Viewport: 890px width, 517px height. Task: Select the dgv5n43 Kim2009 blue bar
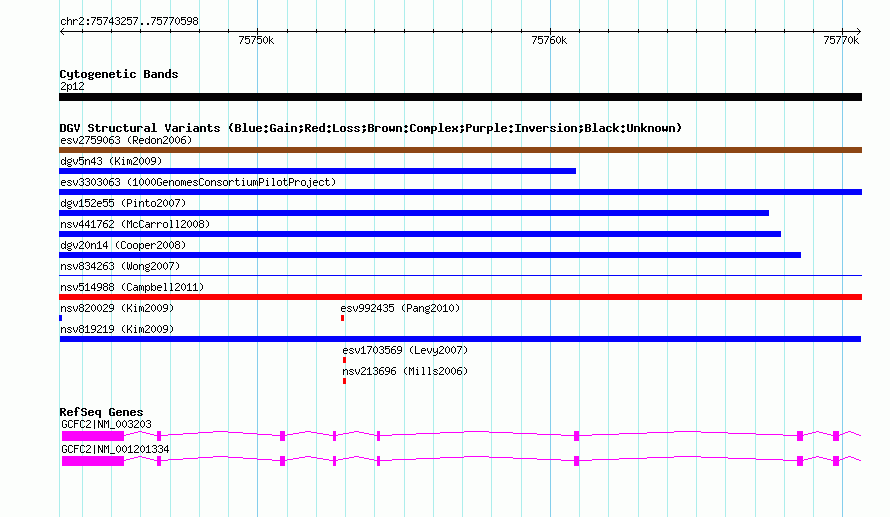(317, 171)
